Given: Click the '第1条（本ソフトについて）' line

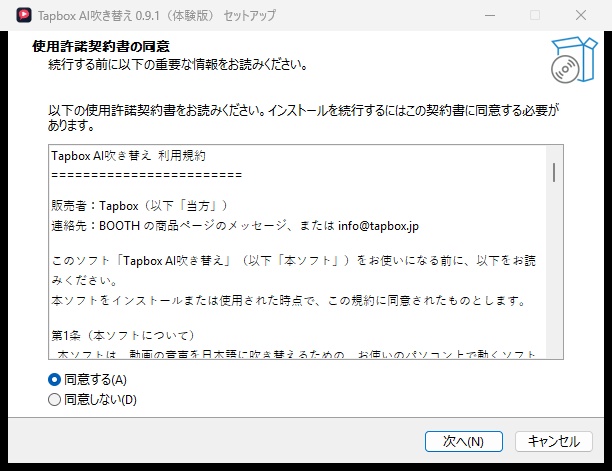Looking at the screenshot, I should pyautogui.click(x=123, y=336).
